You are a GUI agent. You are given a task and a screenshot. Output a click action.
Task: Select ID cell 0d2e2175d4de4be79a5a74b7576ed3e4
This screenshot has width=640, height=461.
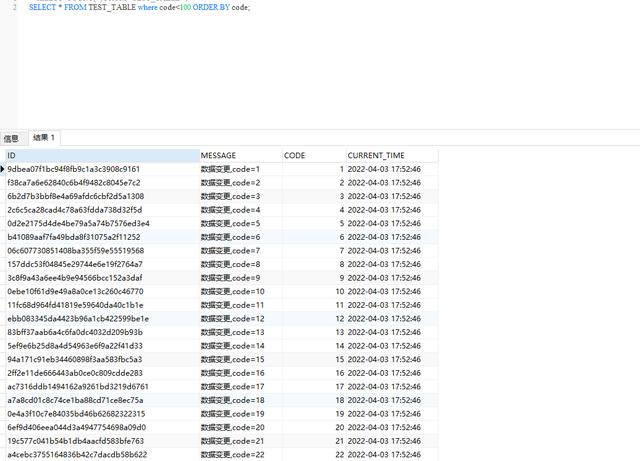(102, 223)
